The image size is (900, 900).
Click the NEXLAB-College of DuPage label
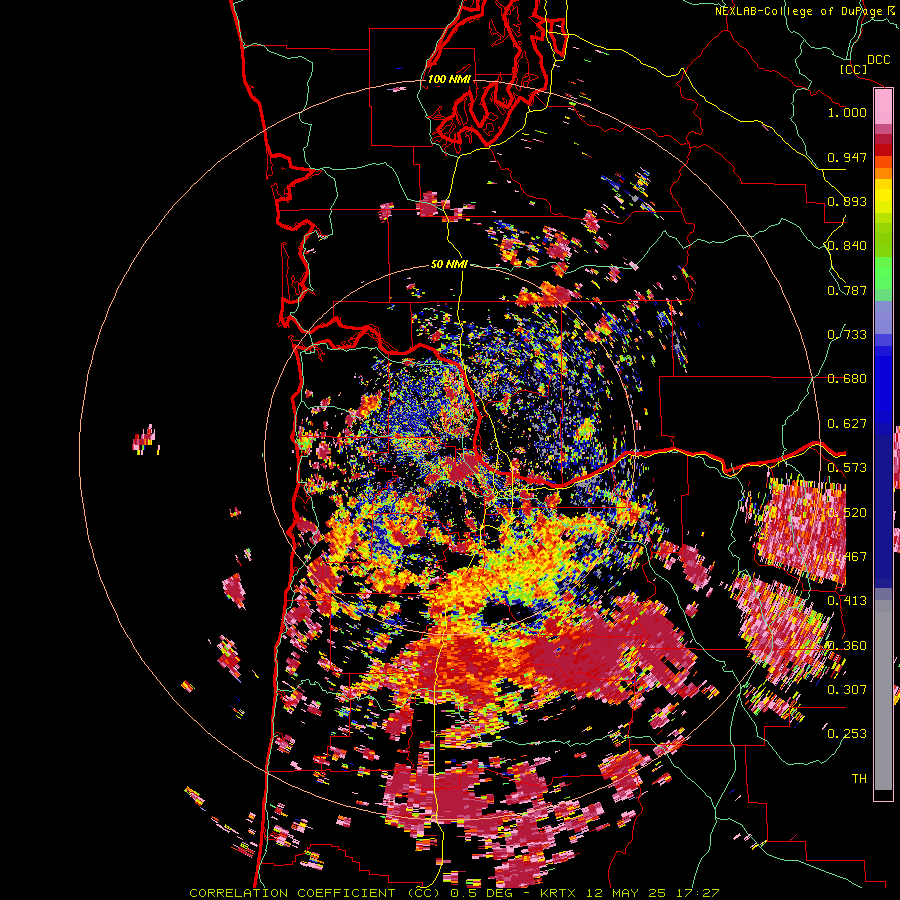click(800, 11)
